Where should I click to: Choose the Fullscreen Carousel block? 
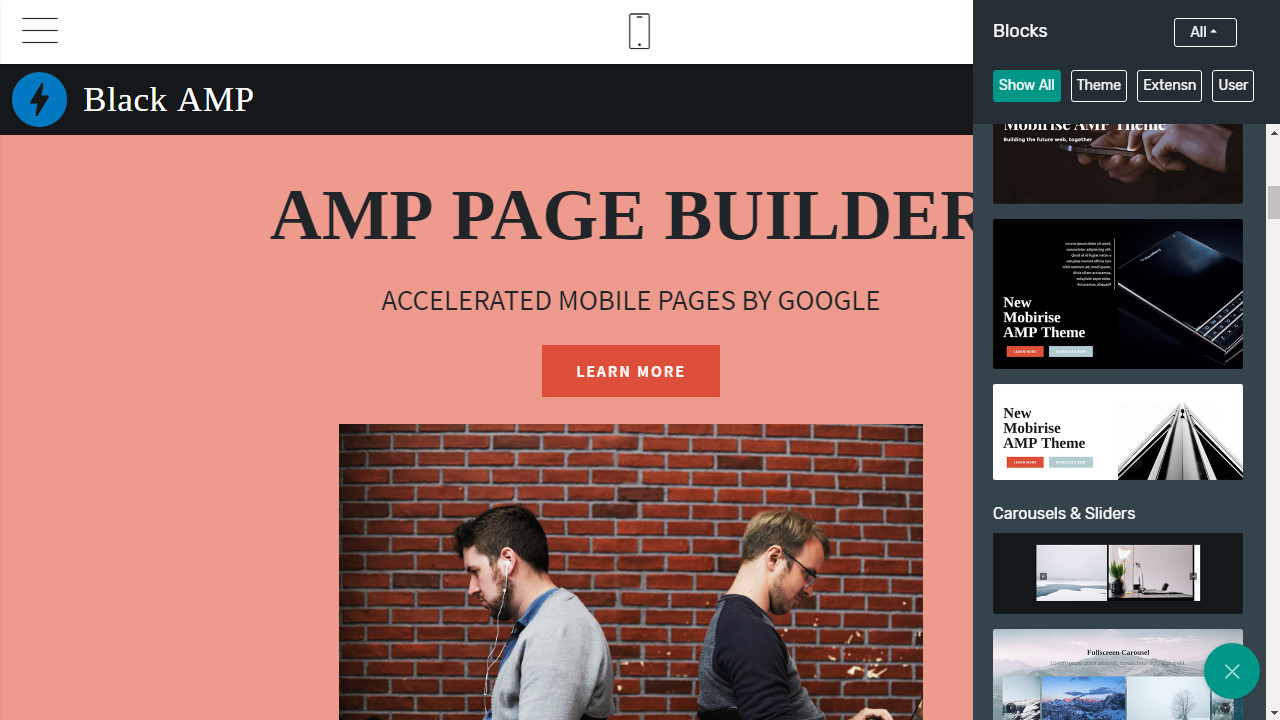tap(1118, 674)
